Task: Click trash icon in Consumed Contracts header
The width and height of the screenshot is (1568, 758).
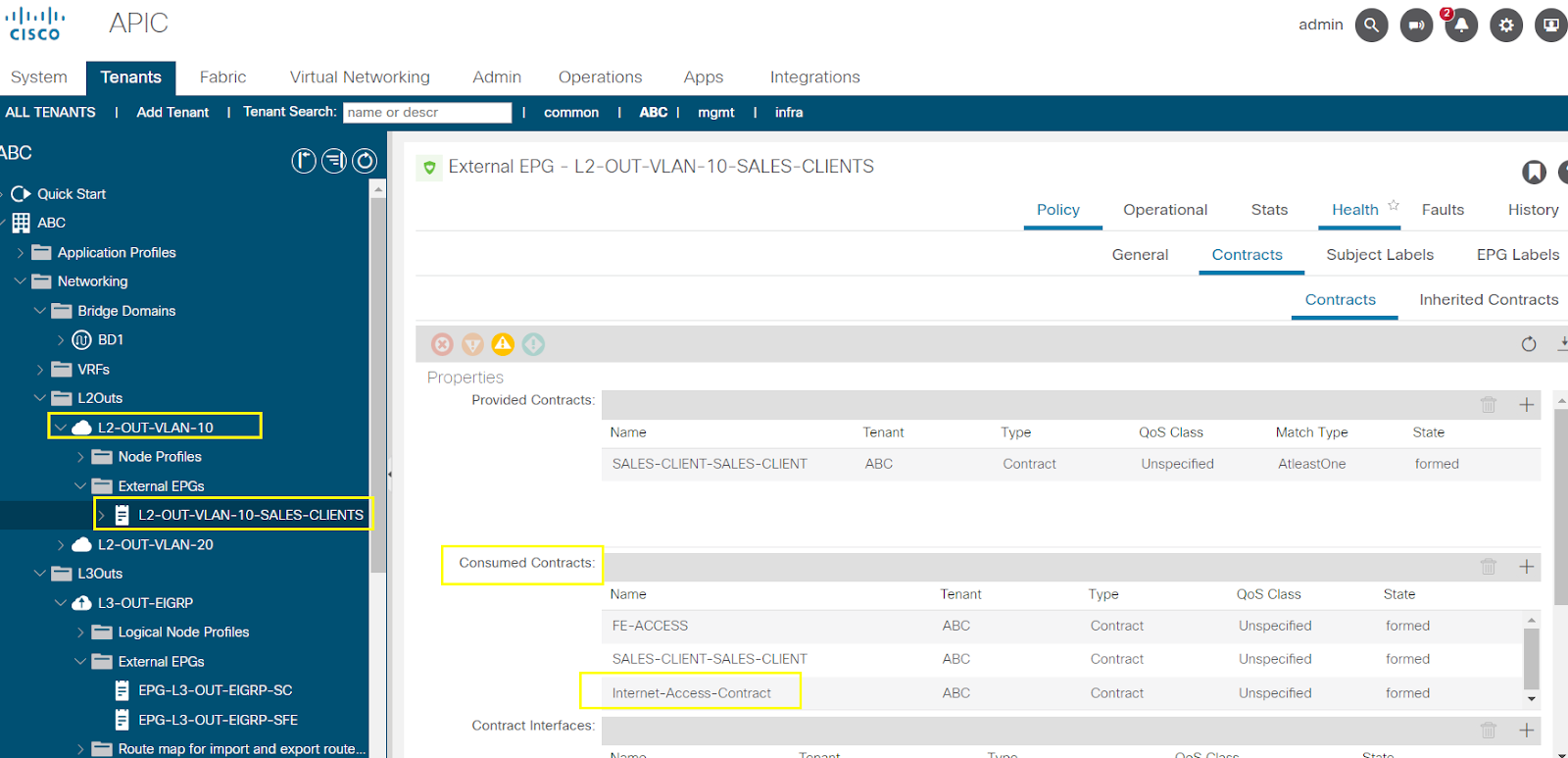Action: pos(1489,567)
